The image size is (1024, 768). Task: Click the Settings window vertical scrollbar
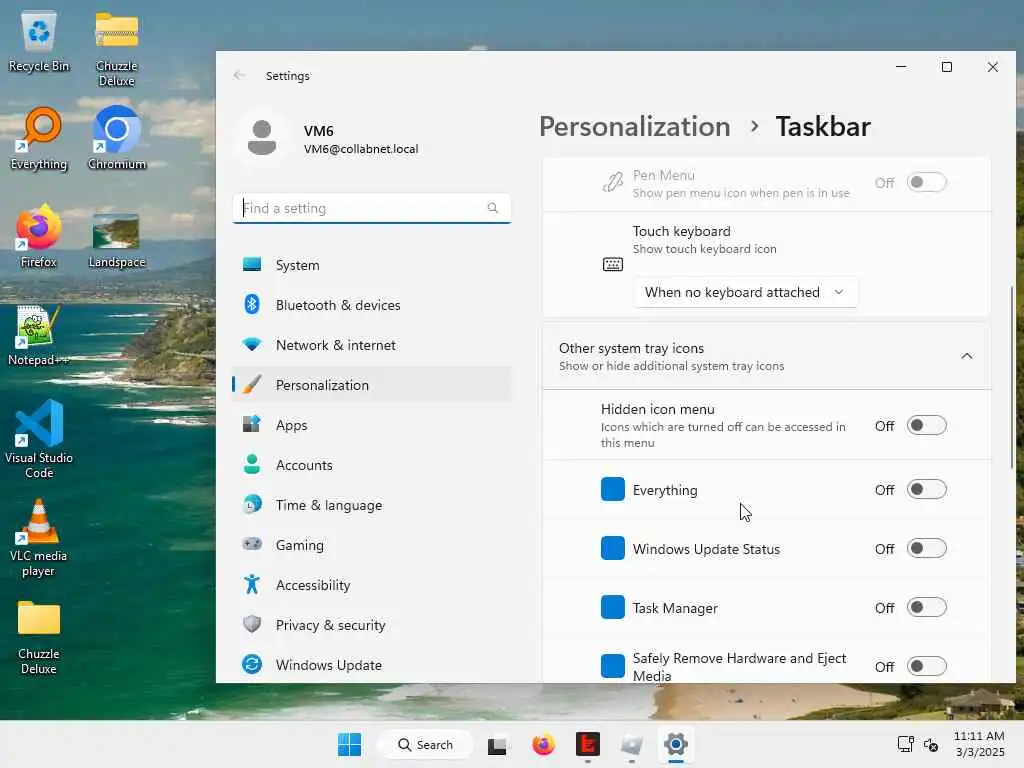1012,377
